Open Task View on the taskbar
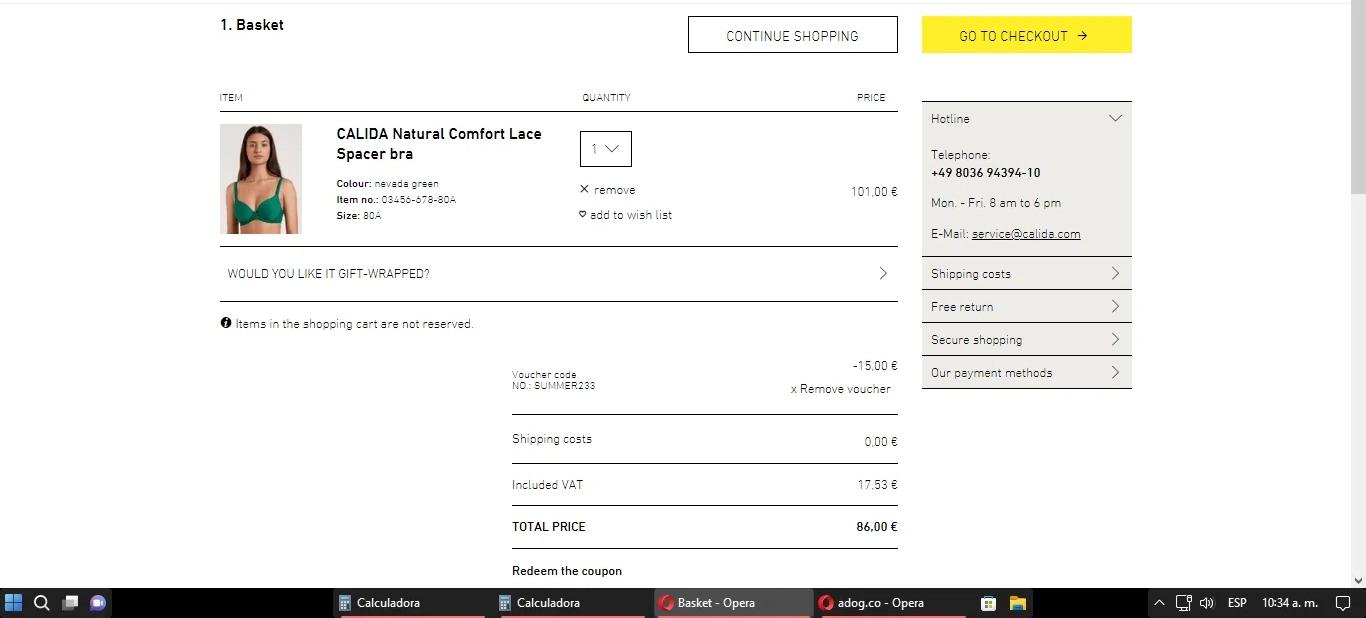The height and width of the screenshot is (618, 1366). coord(70,603)
